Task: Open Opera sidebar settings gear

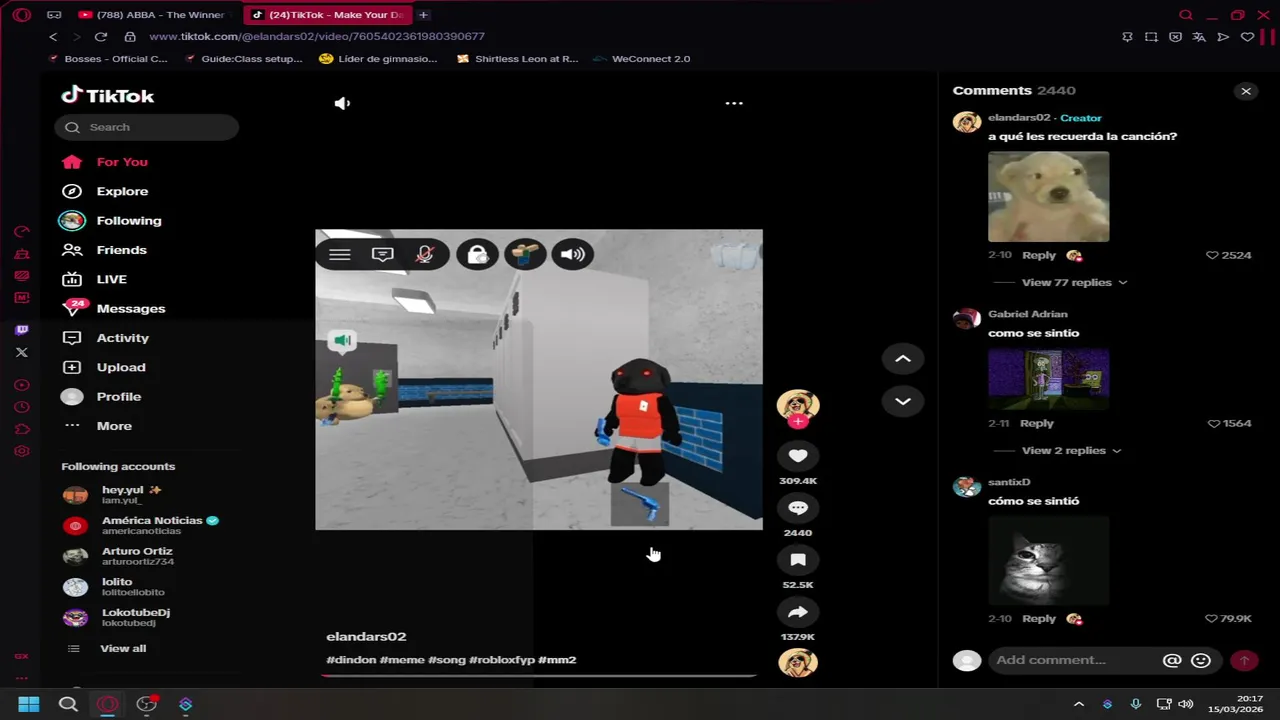Action: tap(22, 451)
